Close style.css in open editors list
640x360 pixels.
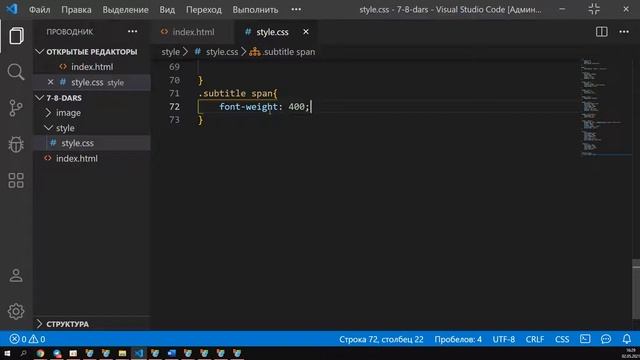coord(51,82)
